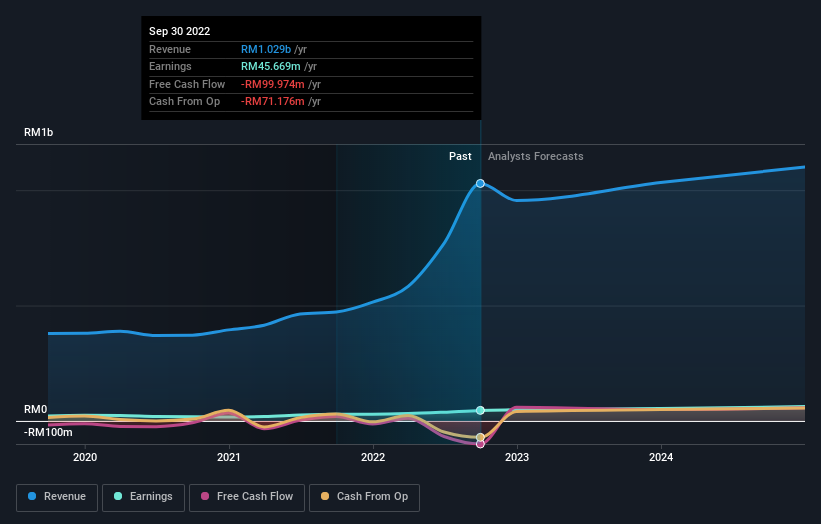Select the 2023 x-axis label
Viewport: 821px width, 524px height.
point(517,457)
